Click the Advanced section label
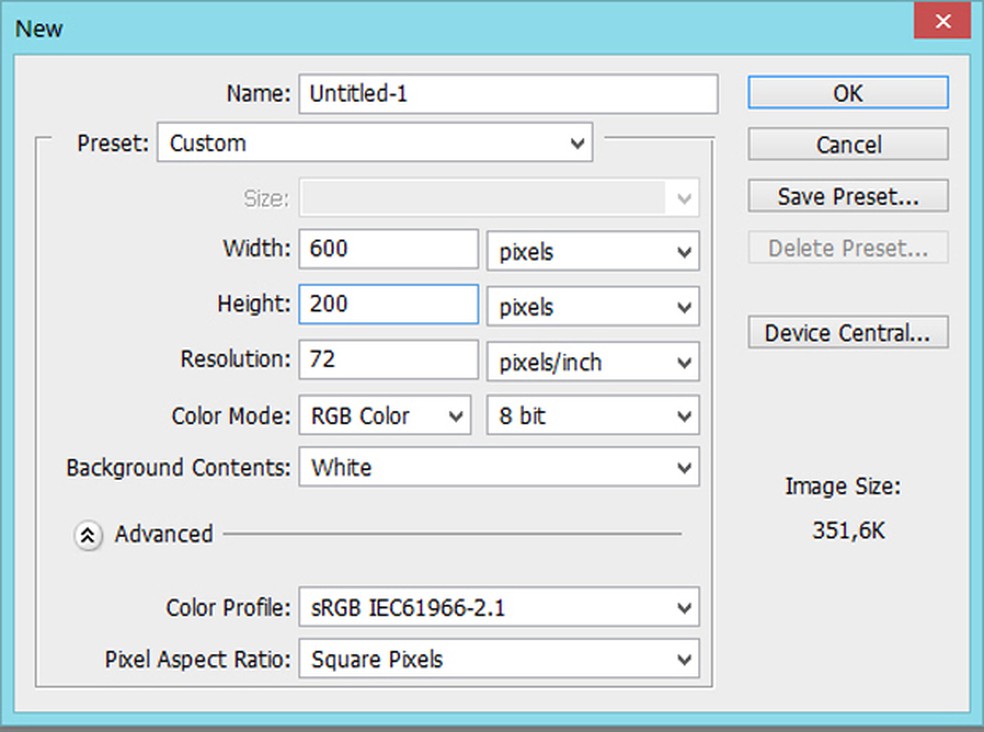984x732 pixels. pos(163,535)
